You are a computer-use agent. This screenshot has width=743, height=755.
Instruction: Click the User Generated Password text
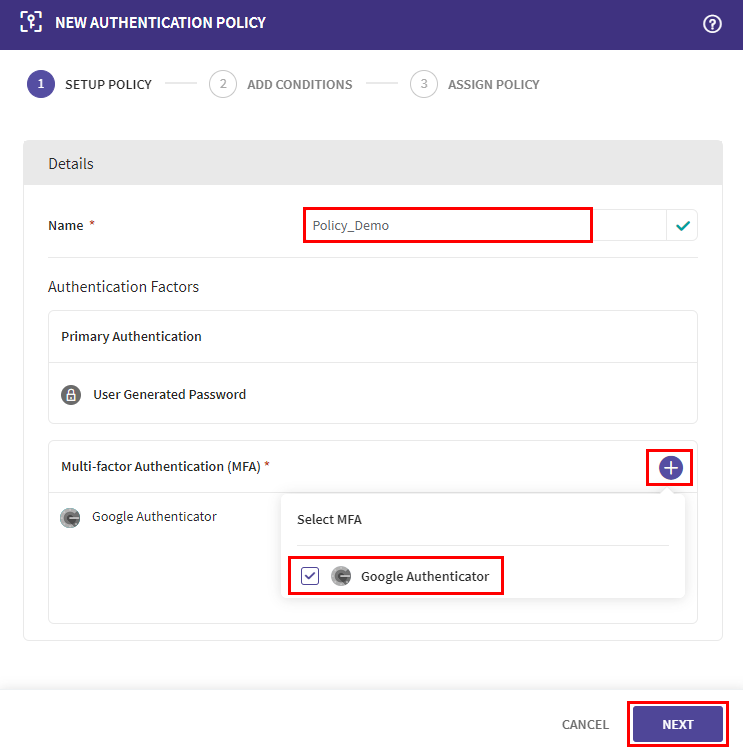coord(169,395)
